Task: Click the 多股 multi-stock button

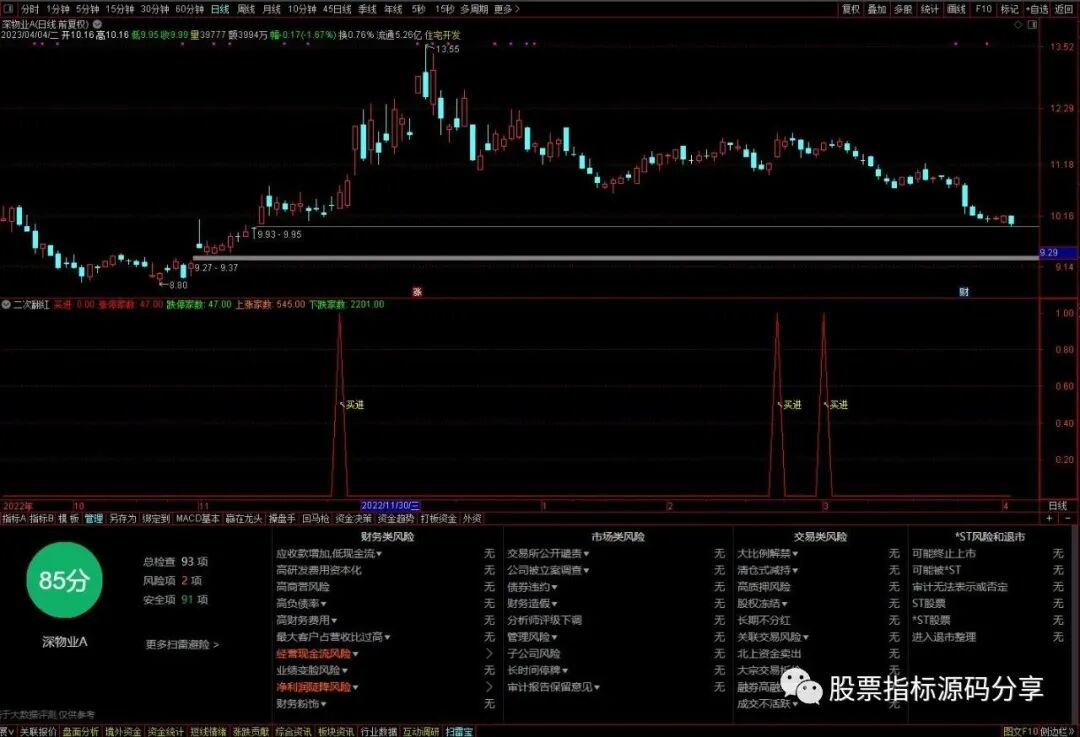Action: [903, 9]
